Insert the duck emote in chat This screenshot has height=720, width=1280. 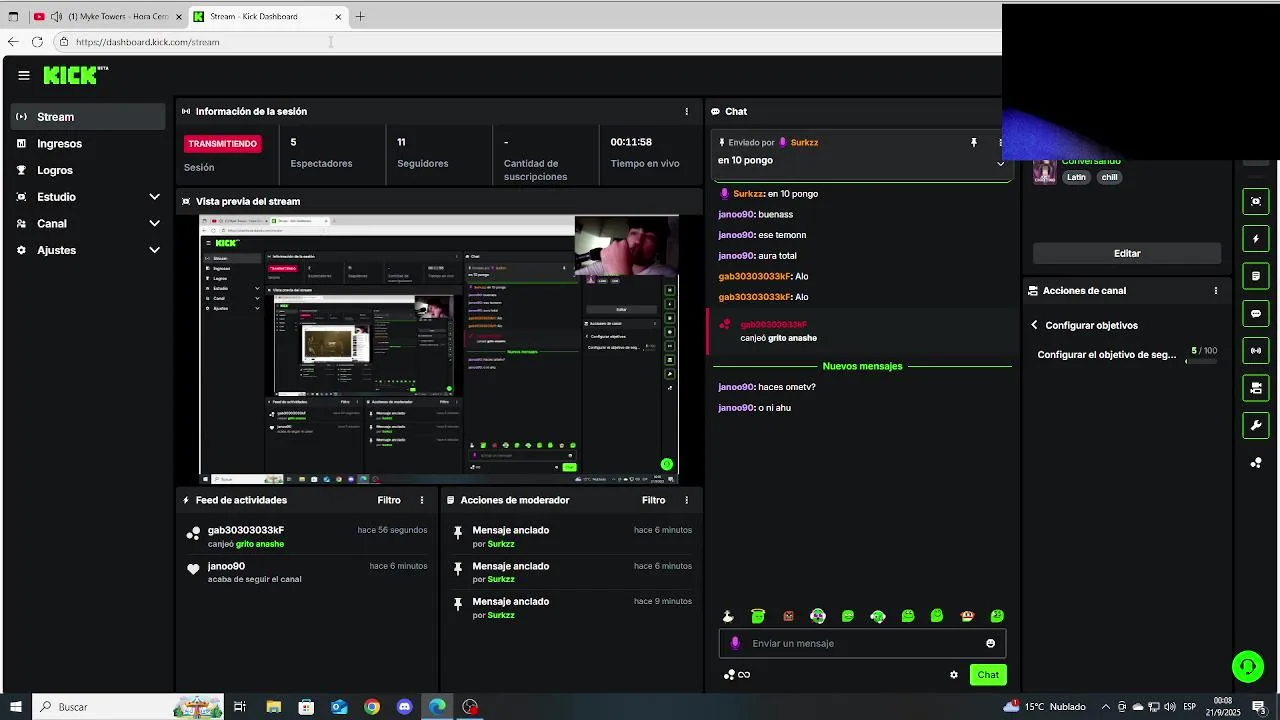tap(728, 616)
